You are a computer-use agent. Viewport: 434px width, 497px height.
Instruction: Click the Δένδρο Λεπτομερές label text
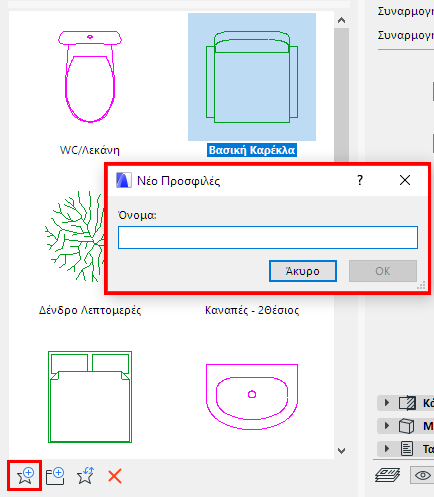pyautogui.click(x=90, y=310)
